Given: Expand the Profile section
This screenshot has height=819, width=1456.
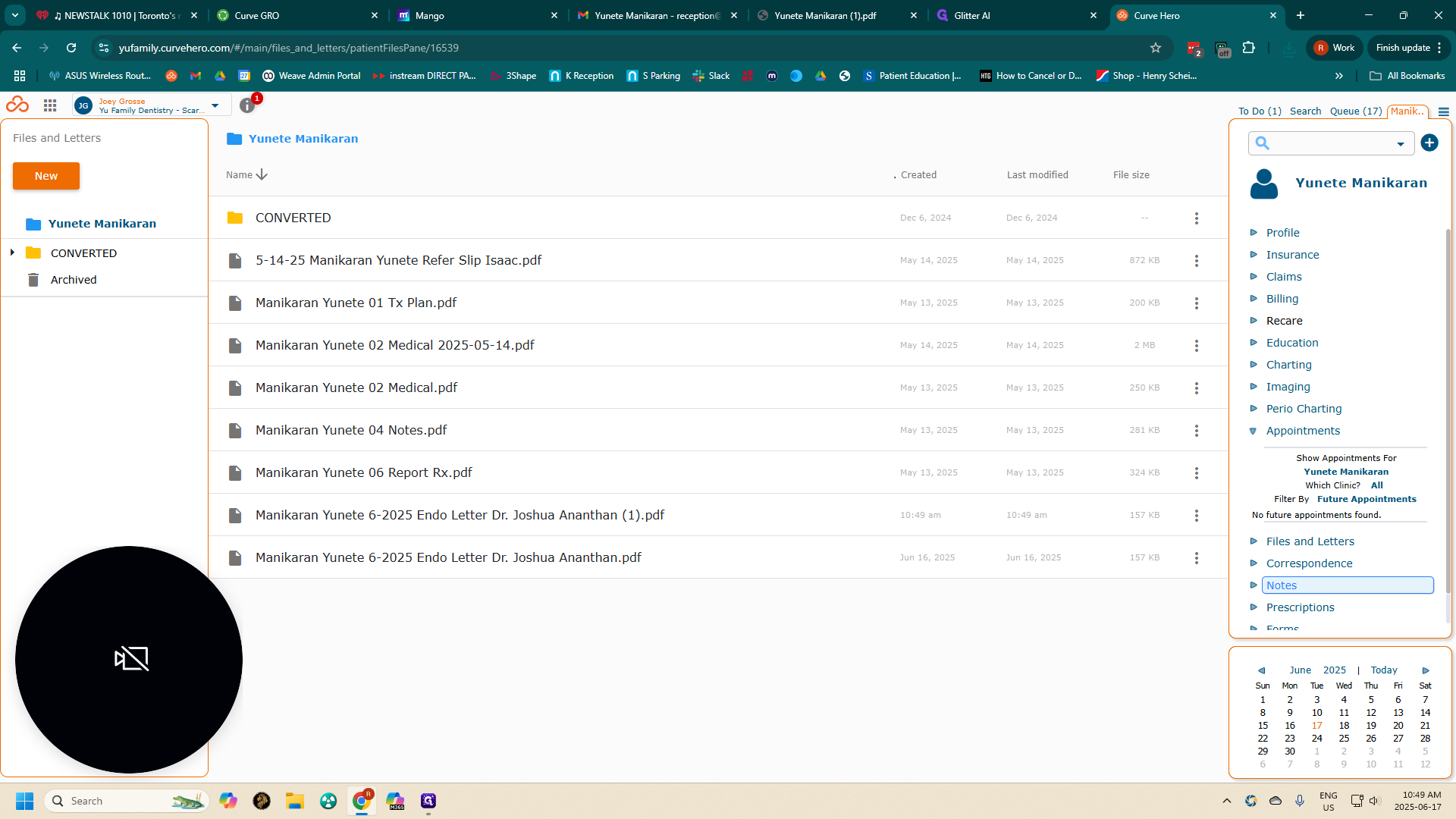Looking at the screenshot, I should (1254, 233).
